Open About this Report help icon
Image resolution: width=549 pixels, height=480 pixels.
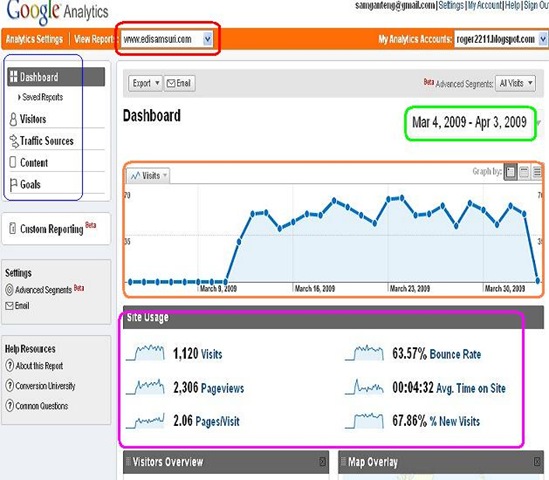click(x=9, y=366)
